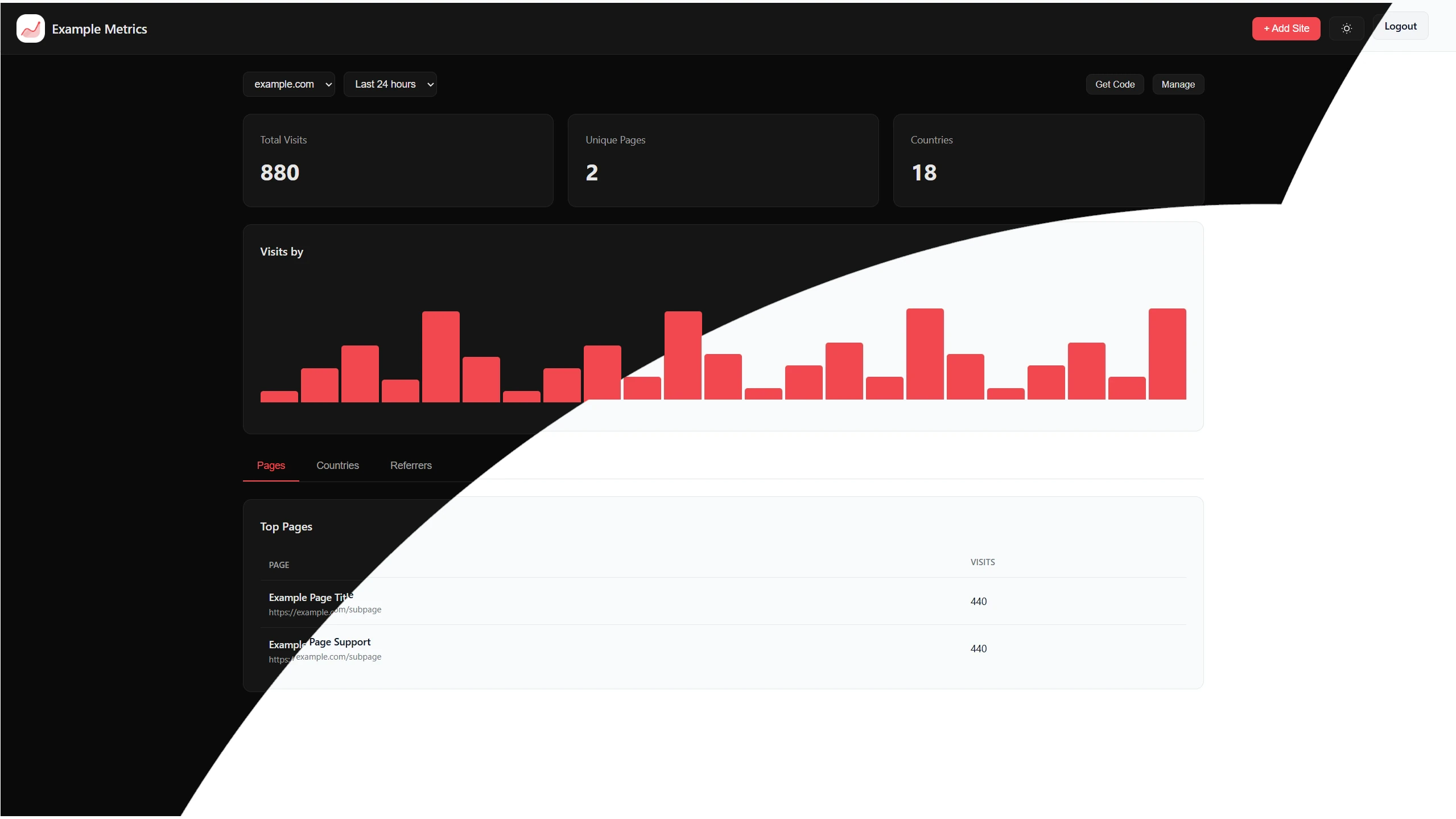This screenshot has height=819, width=1456.
Task: Click the Logout button
Action: pyautogui.click(x=1400, y=26)
